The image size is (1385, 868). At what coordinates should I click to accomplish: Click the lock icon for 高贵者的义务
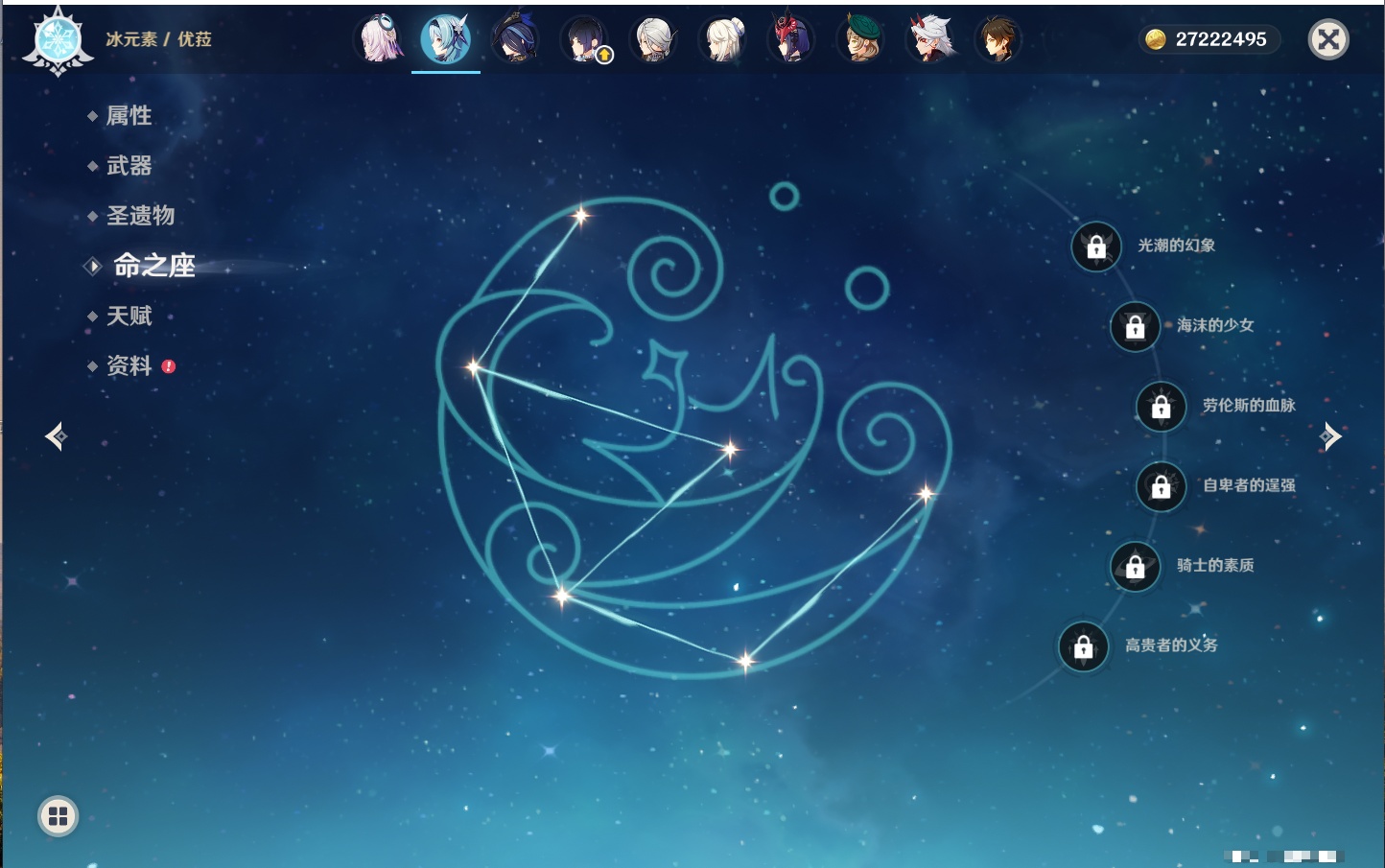click(1084, 646)
